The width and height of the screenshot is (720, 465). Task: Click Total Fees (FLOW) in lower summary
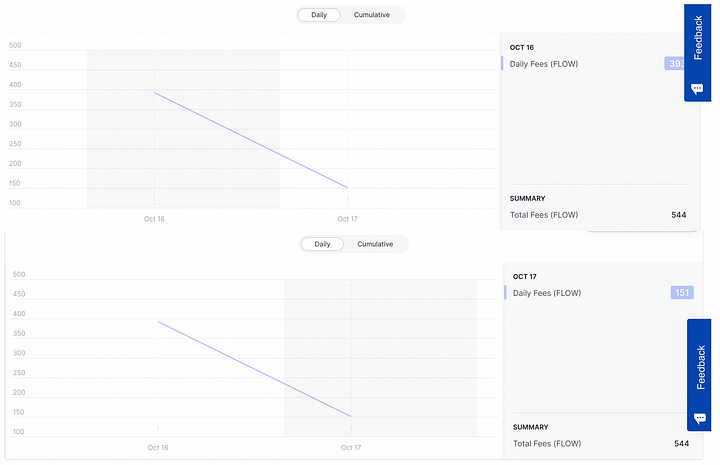[x=547, y=443]
